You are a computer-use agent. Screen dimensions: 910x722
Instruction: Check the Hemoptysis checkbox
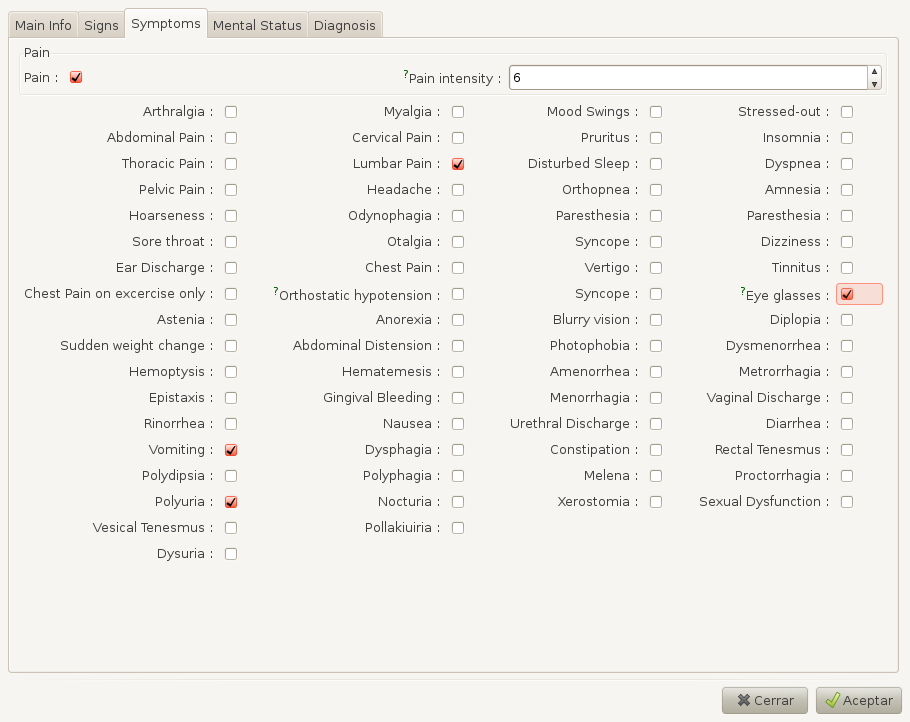231,372
